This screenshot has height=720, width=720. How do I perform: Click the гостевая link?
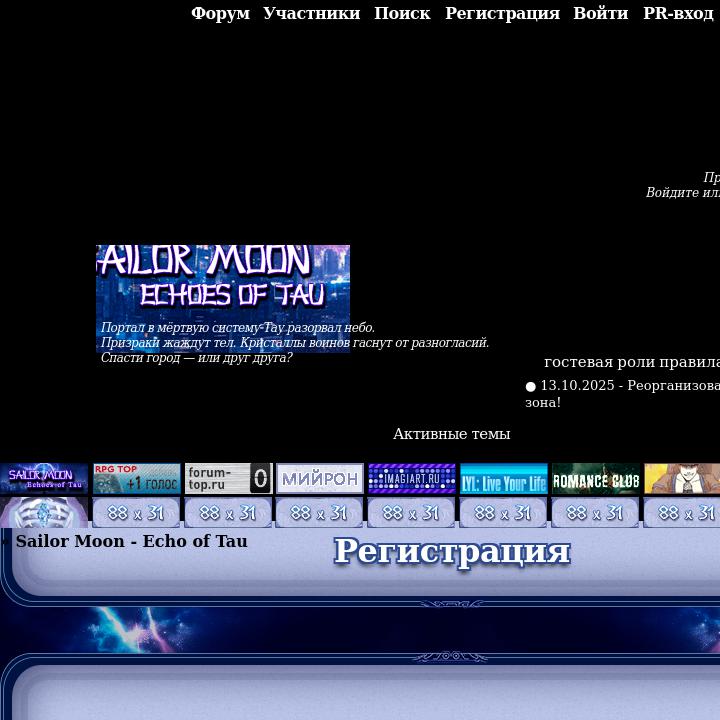[578, 362]
